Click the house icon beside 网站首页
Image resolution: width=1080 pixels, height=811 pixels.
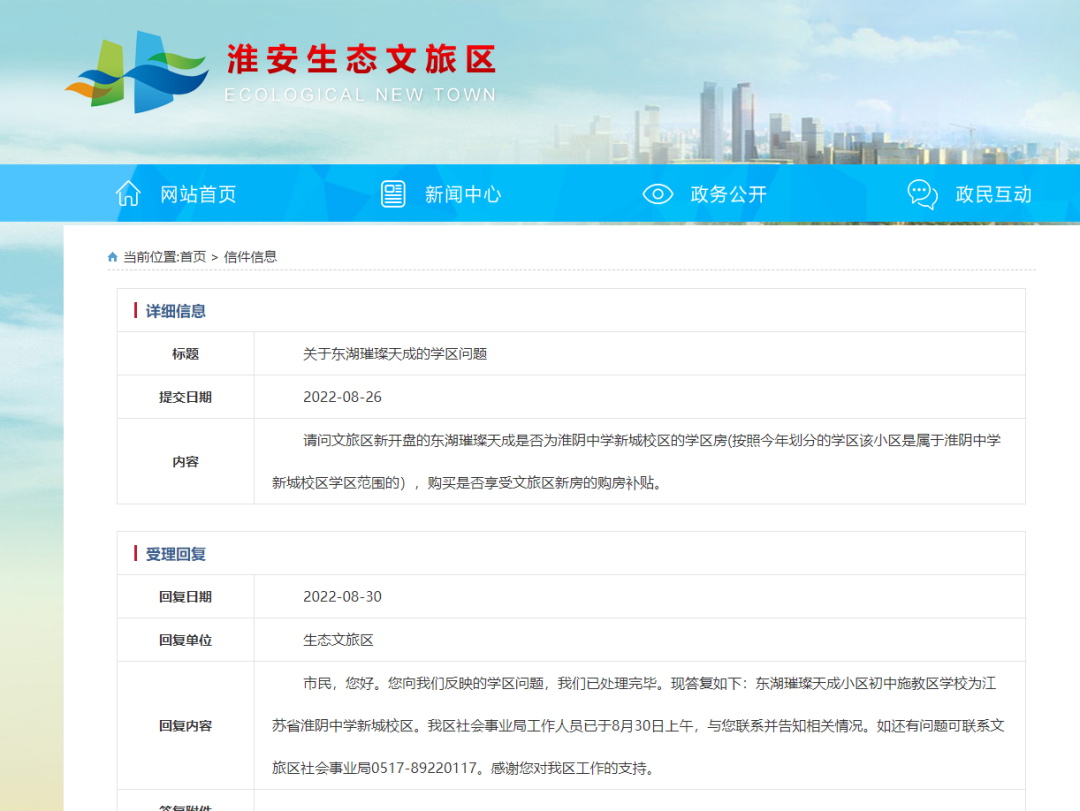(x=128, y=194)
